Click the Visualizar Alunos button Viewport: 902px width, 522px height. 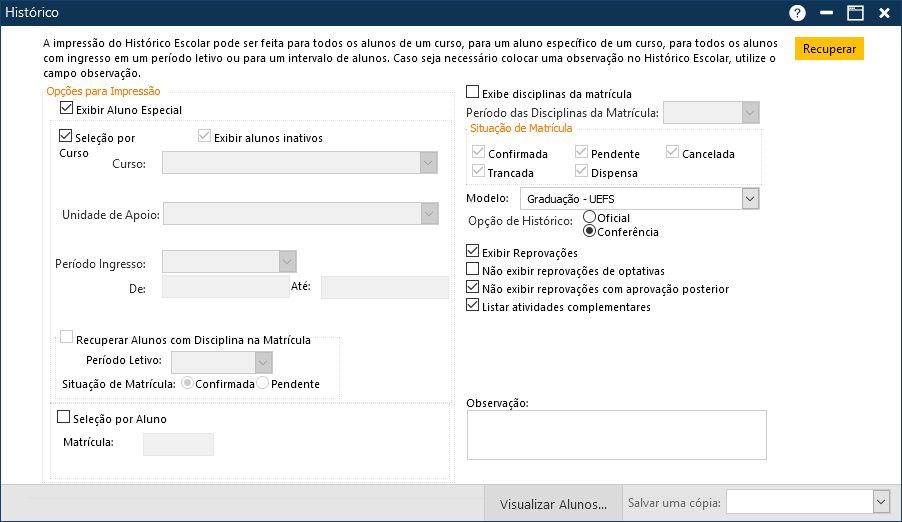[553, 504]
